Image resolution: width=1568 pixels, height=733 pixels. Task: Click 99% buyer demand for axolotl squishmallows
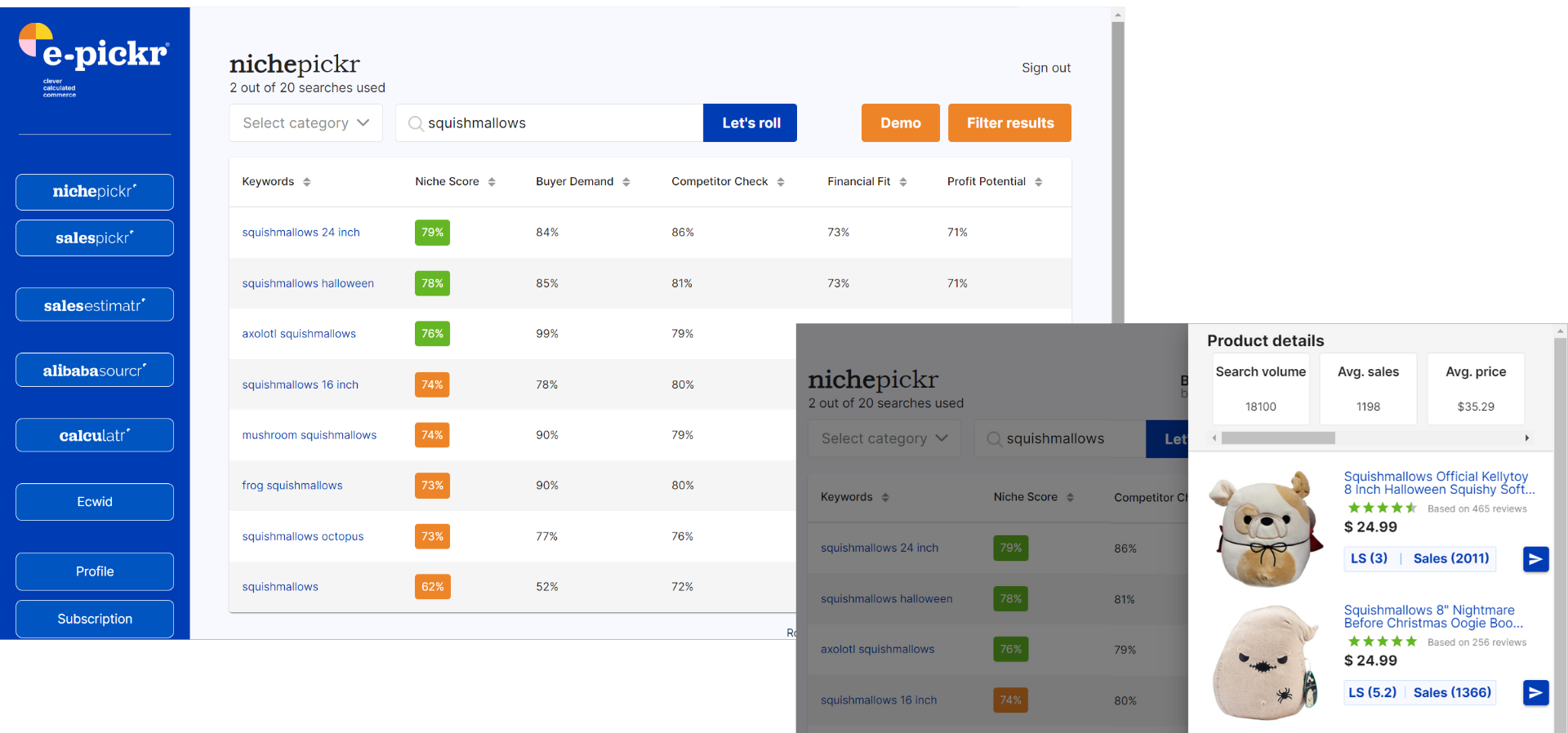pyautogui.click(x=547, y=334)
